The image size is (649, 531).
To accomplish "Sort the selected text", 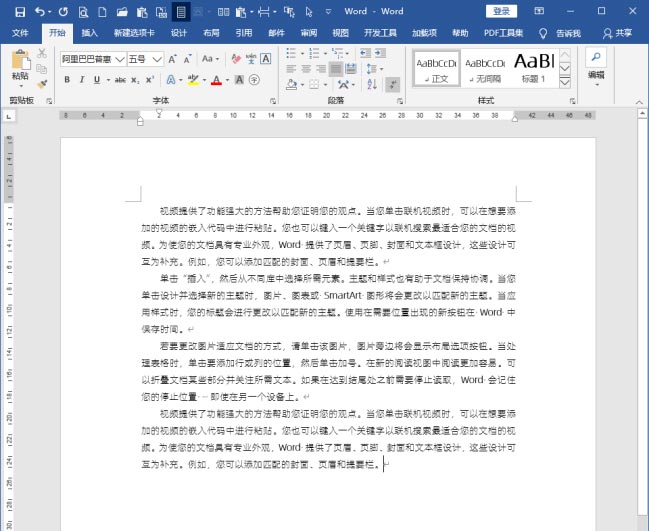I will (372, 84).
